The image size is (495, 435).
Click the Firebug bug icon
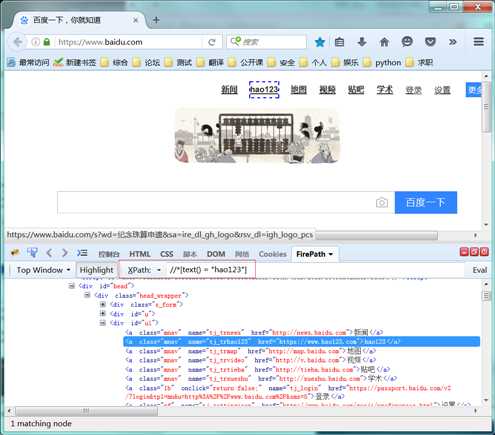pyautogui.click(x=15, y=253)
